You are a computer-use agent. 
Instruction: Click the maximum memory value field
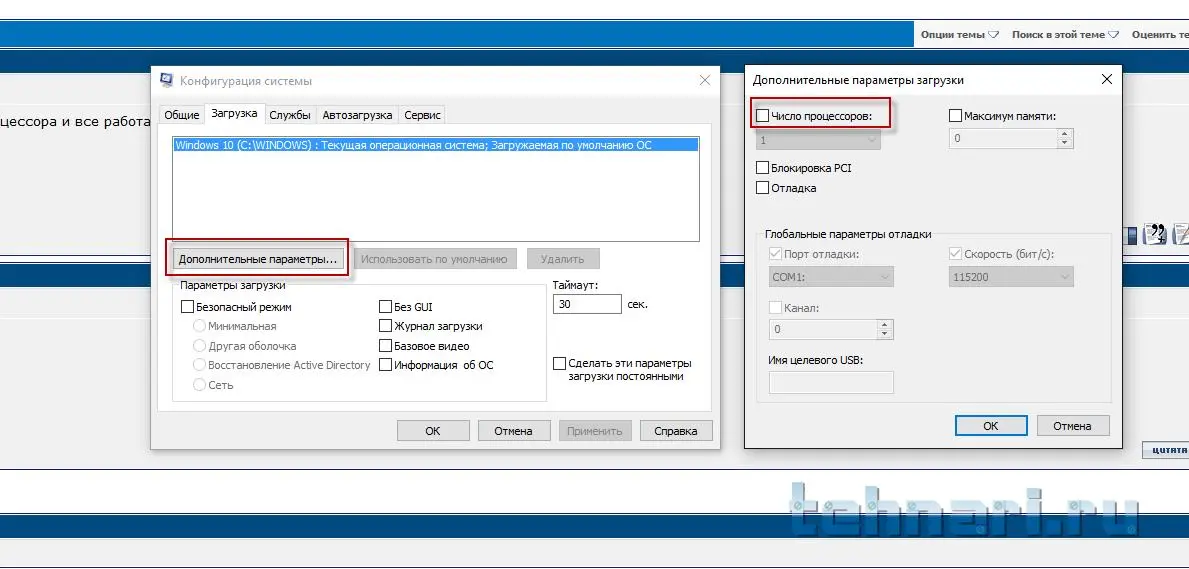pos(1003,139)
